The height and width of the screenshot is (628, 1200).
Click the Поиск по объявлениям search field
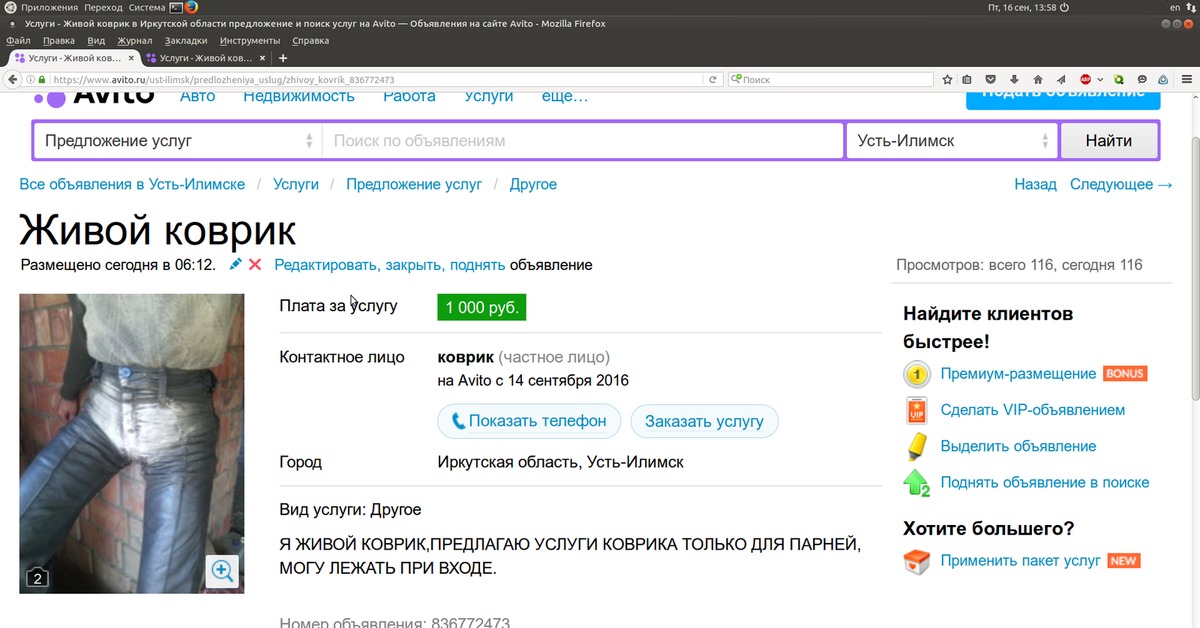pyautogui.click(x=582, y=141)
